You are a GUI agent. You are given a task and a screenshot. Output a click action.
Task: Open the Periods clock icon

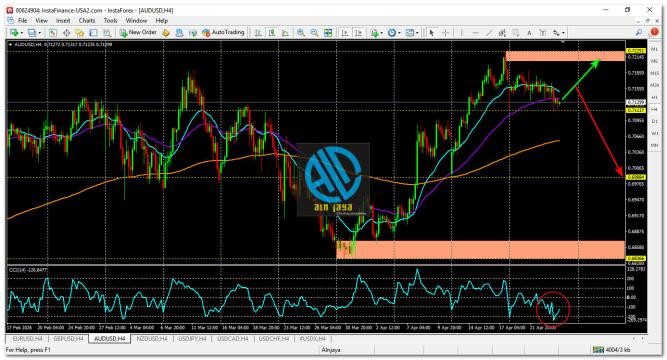(392, 33)
